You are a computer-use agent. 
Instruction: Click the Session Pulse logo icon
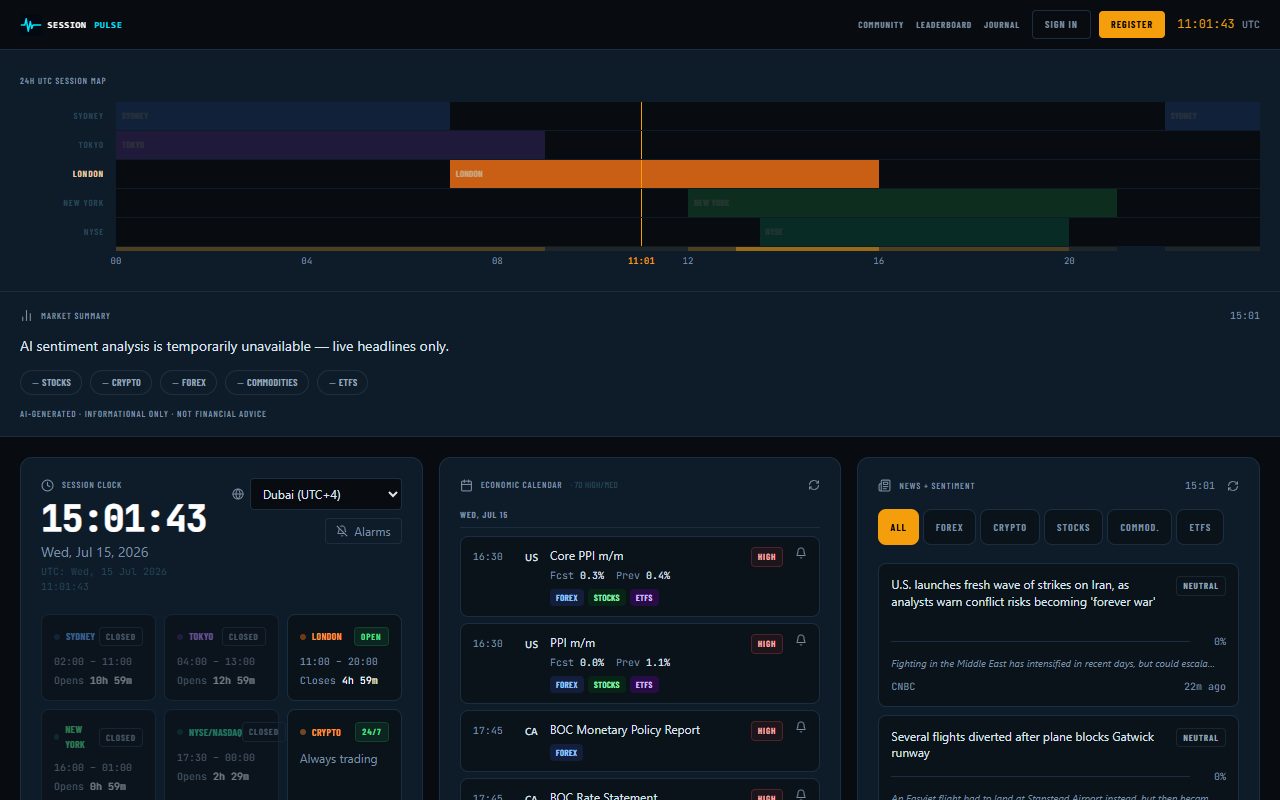[31, 25]
